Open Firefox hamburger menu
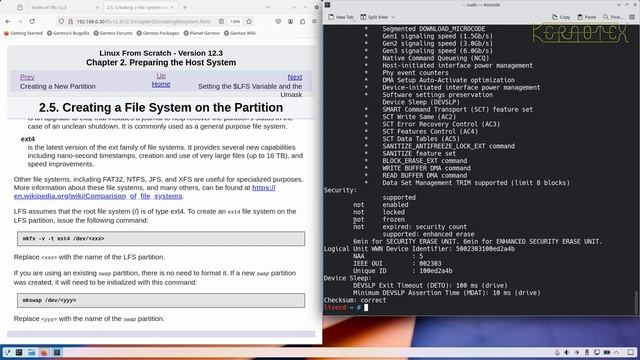Viewport: 640px width, 360px height. point(314,21)
